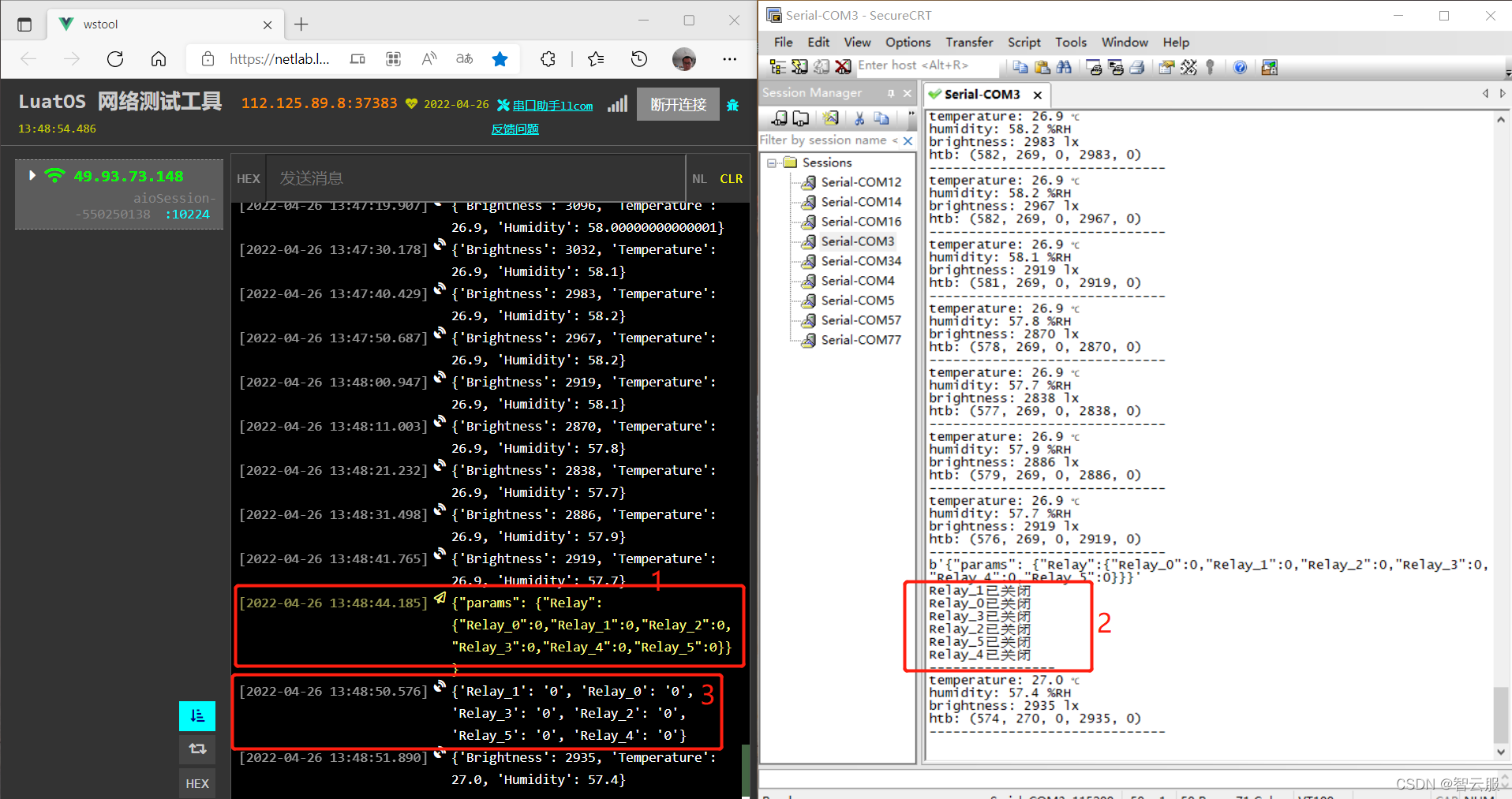
Task: Collapse the Sessions folder tree
Action: (772, 162)
